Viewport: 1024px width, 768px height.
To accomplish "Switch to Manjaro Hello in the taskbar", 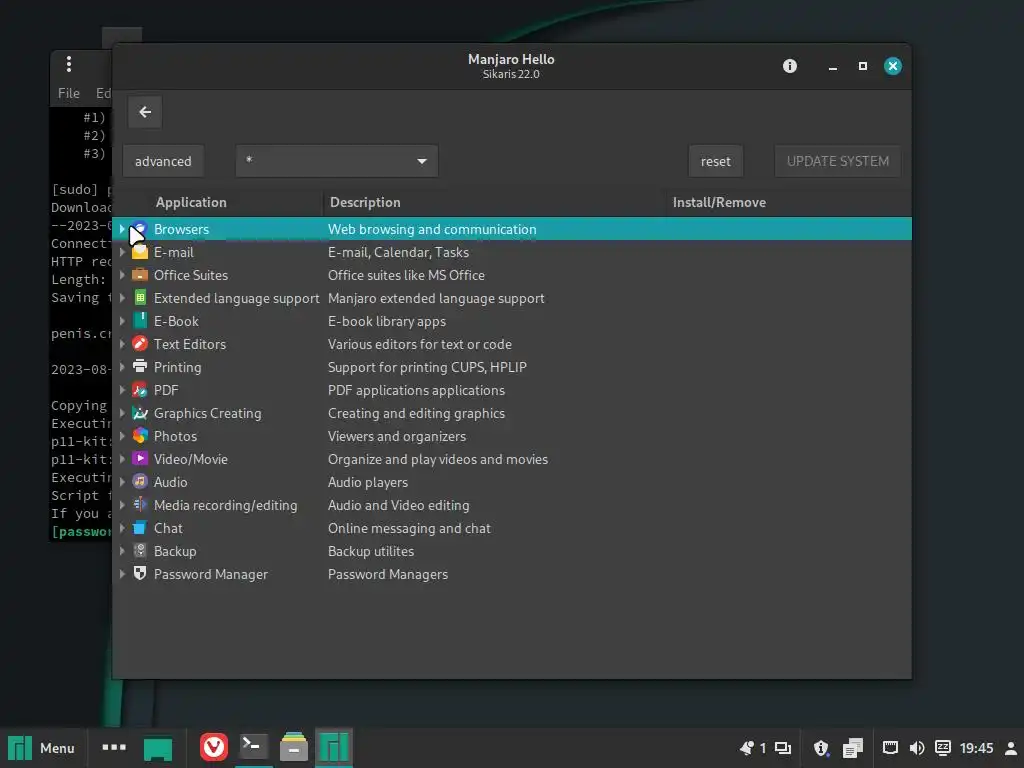I will [x=334, y=747].
